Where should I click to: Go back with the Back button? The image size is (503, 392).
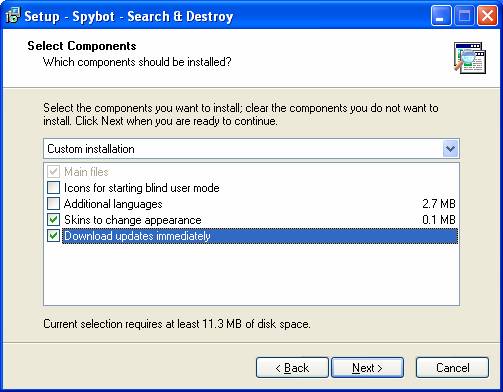pos(292,368)
